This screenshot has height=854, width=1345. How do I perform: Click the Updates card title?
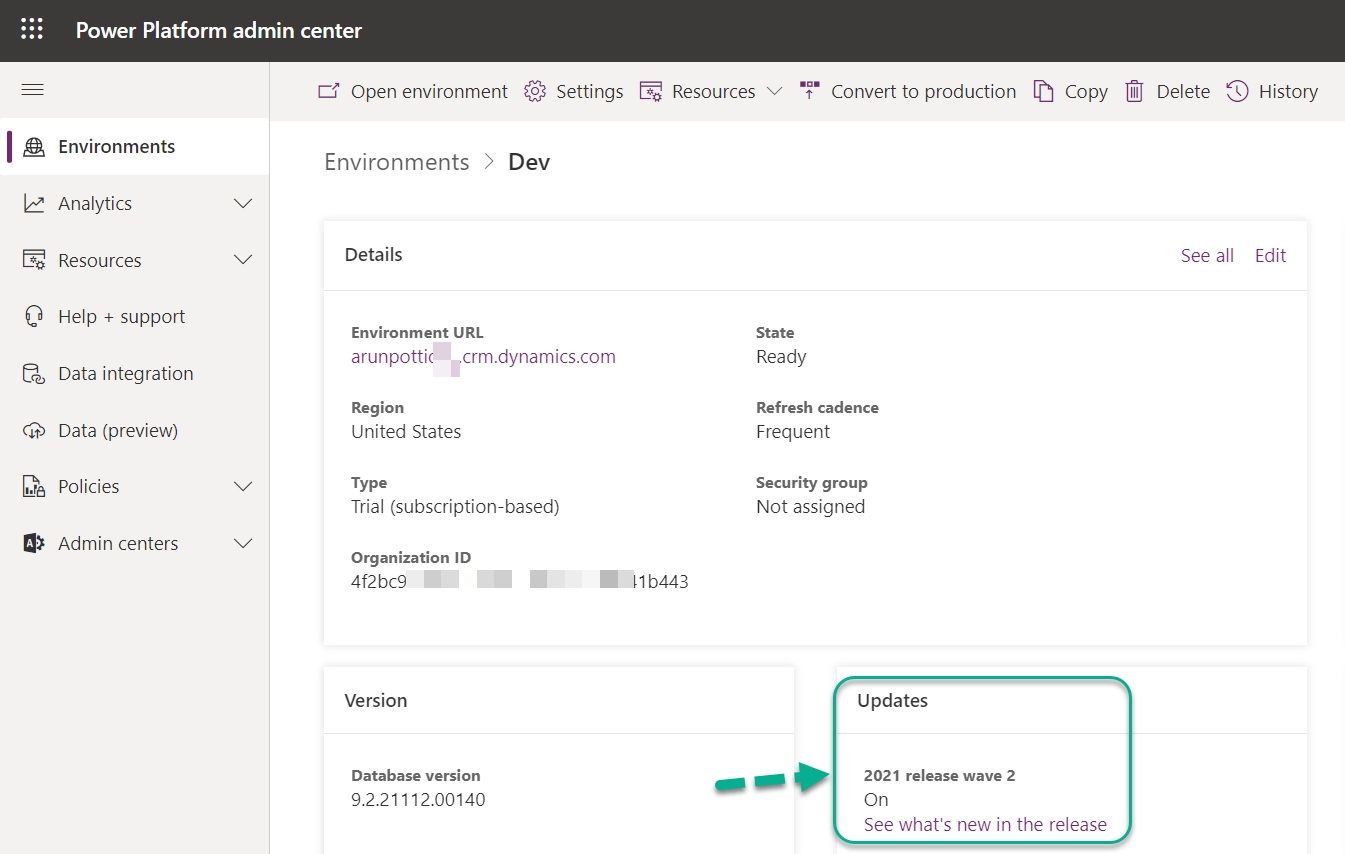[x=892, y=701]
